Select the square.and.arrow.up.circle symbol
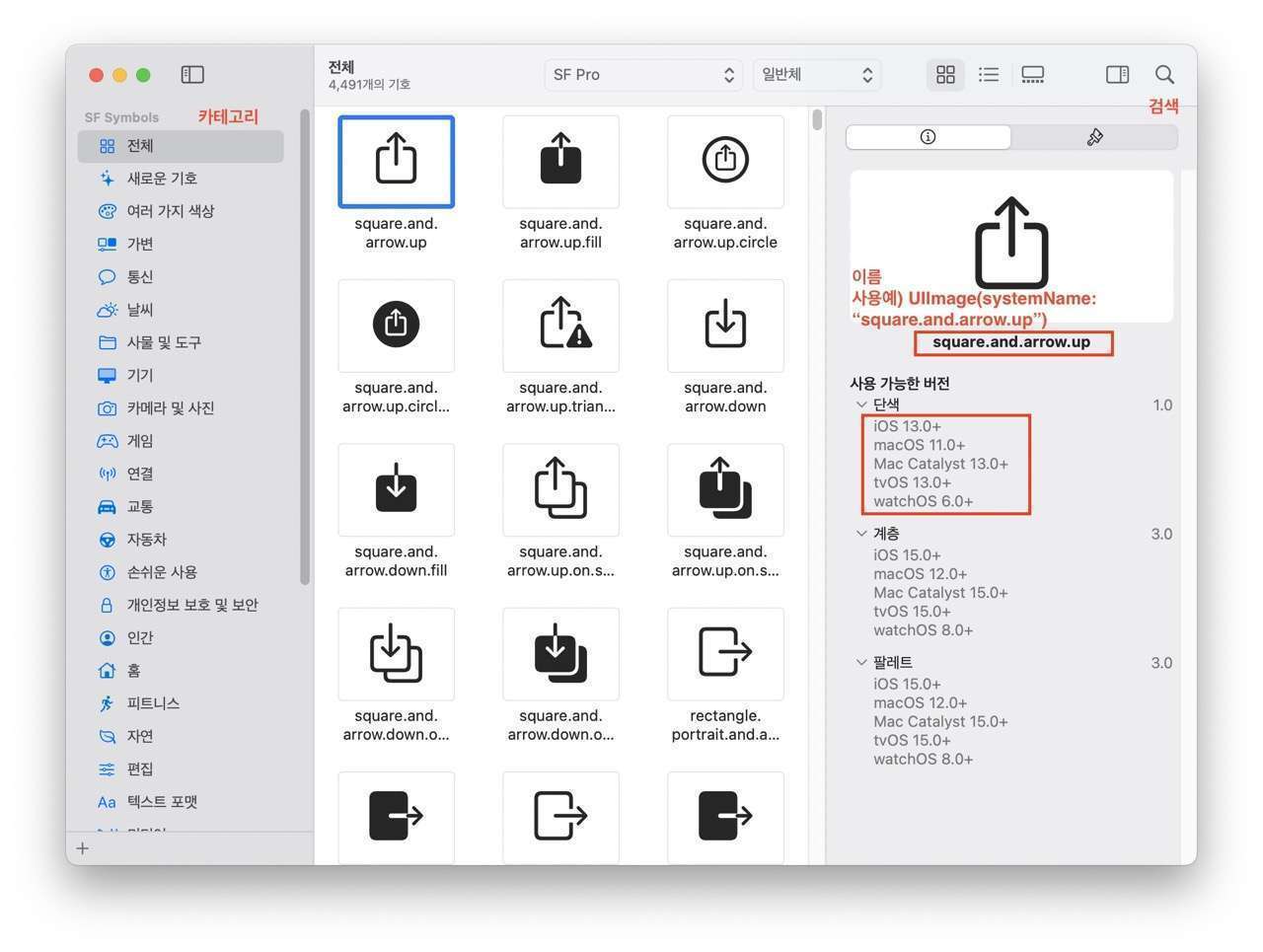The height and width of the screenshot is (952, 1263). point(725,162)
